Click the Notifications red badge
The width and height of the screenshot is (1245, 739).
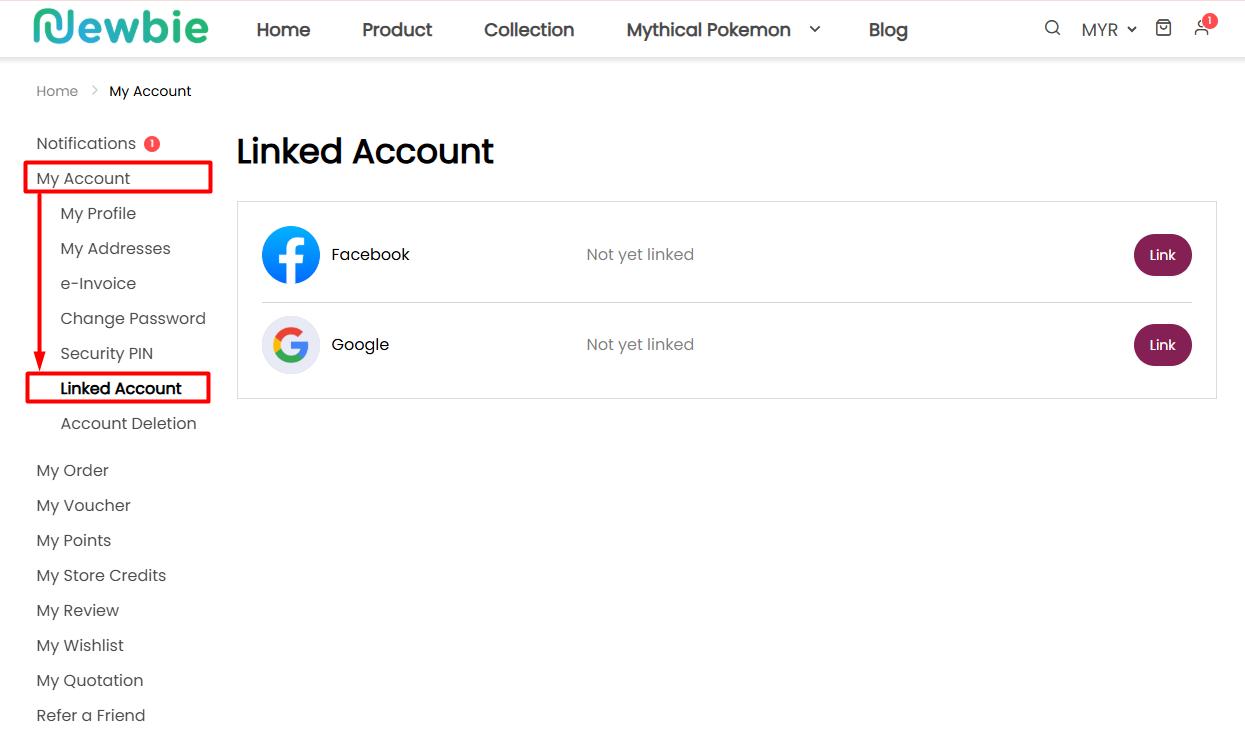point(152,144)
